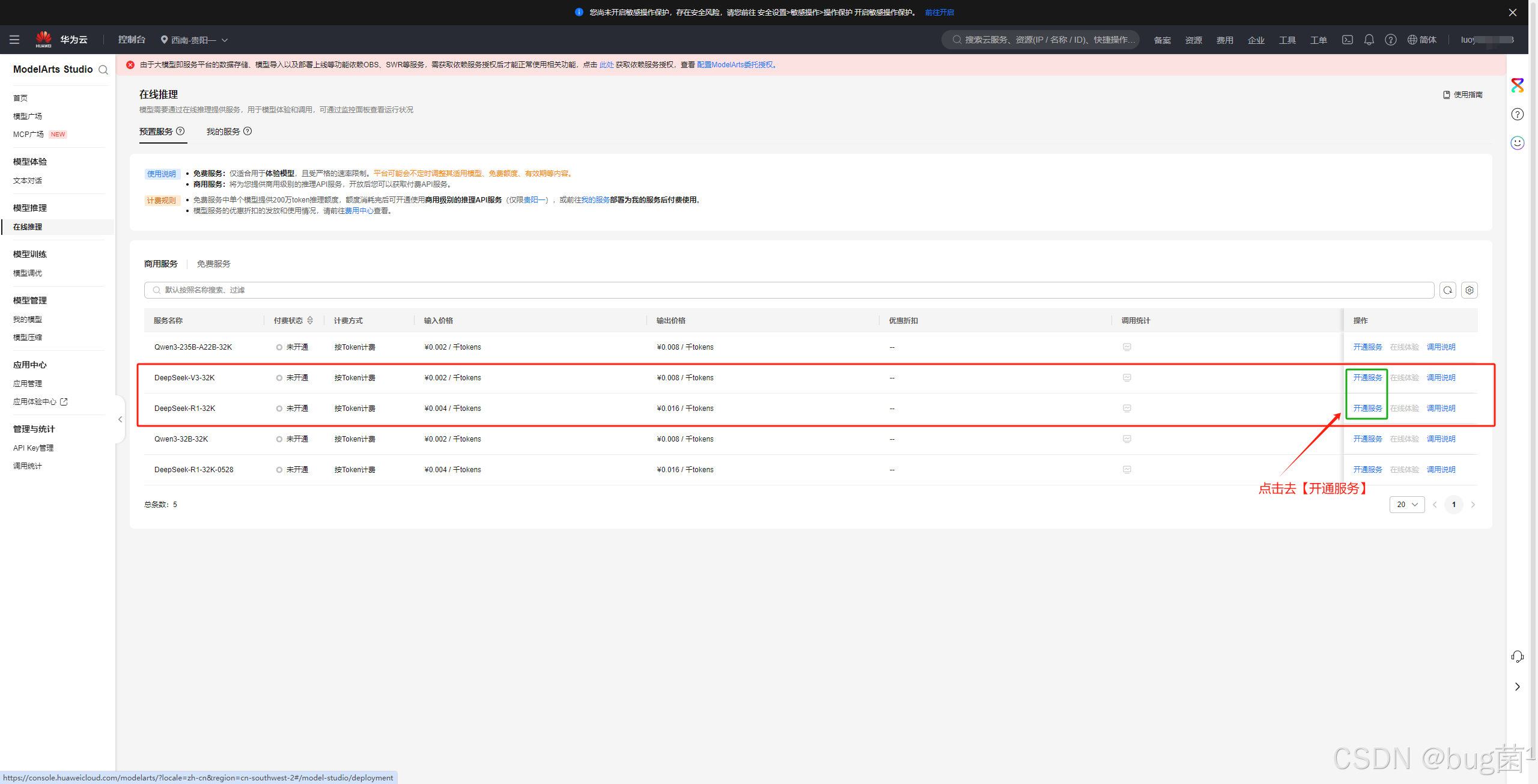1538x784 pixels.
Task: Refresh the service table list
Action: pos(1448,290)
